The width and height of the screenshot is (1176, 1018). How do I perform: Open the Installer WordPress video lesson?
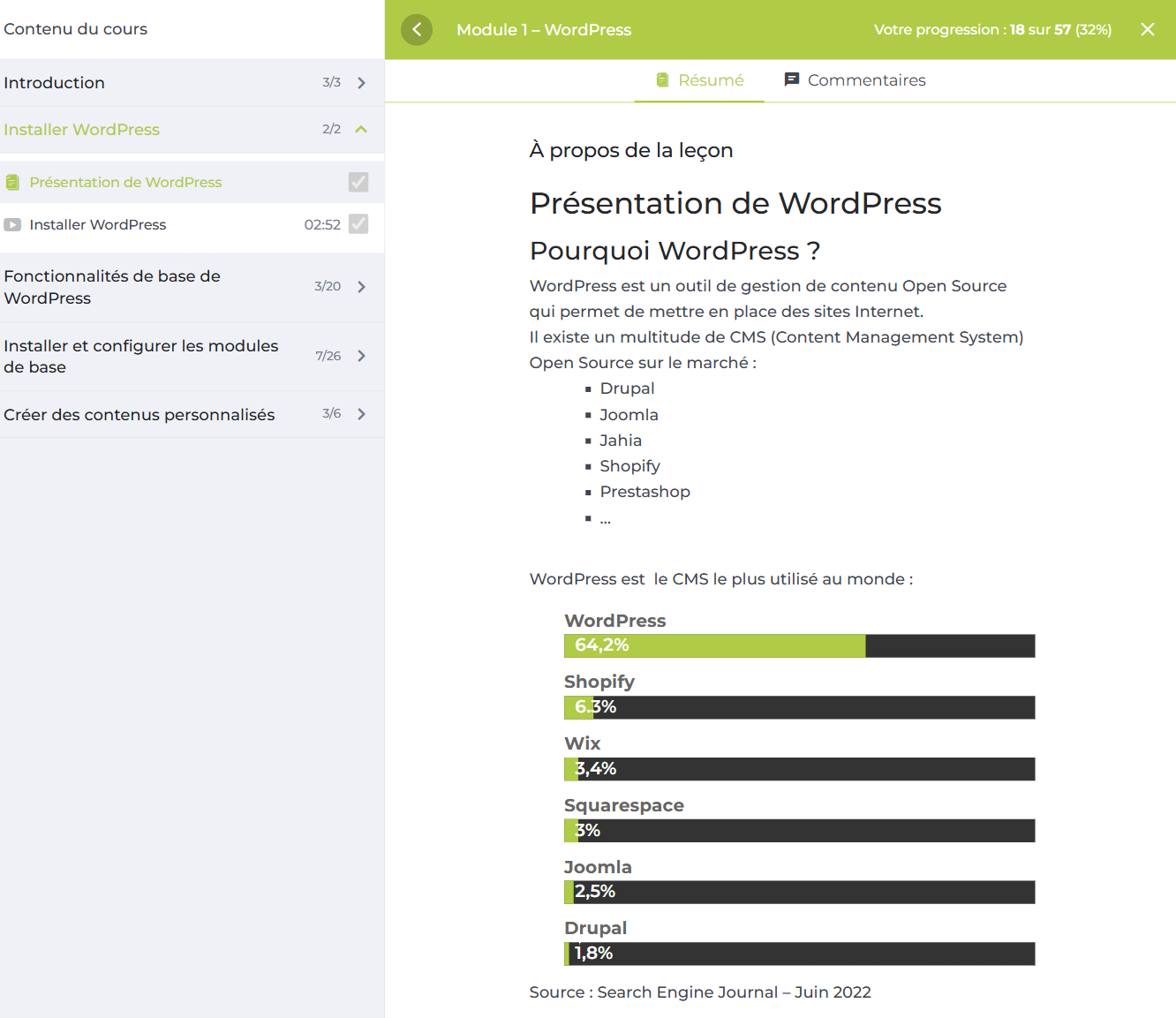click(x=192, y=224)
